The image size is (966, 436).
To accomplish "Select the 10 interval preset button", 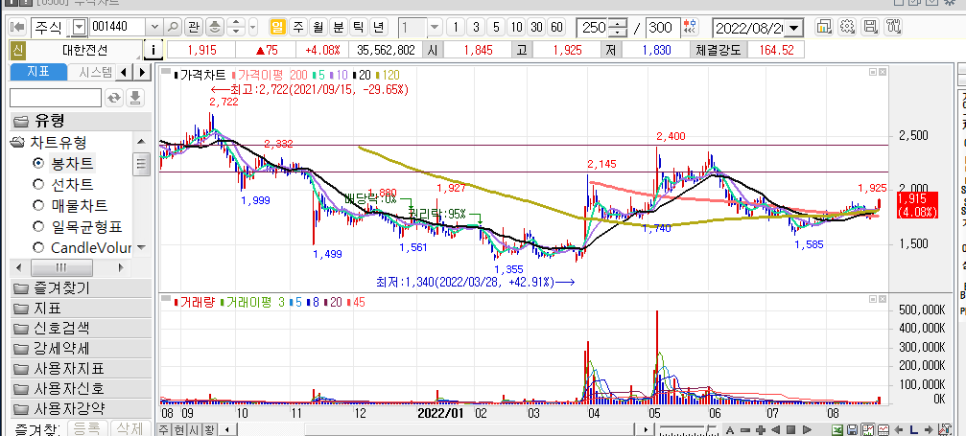I will coord(516,27).
